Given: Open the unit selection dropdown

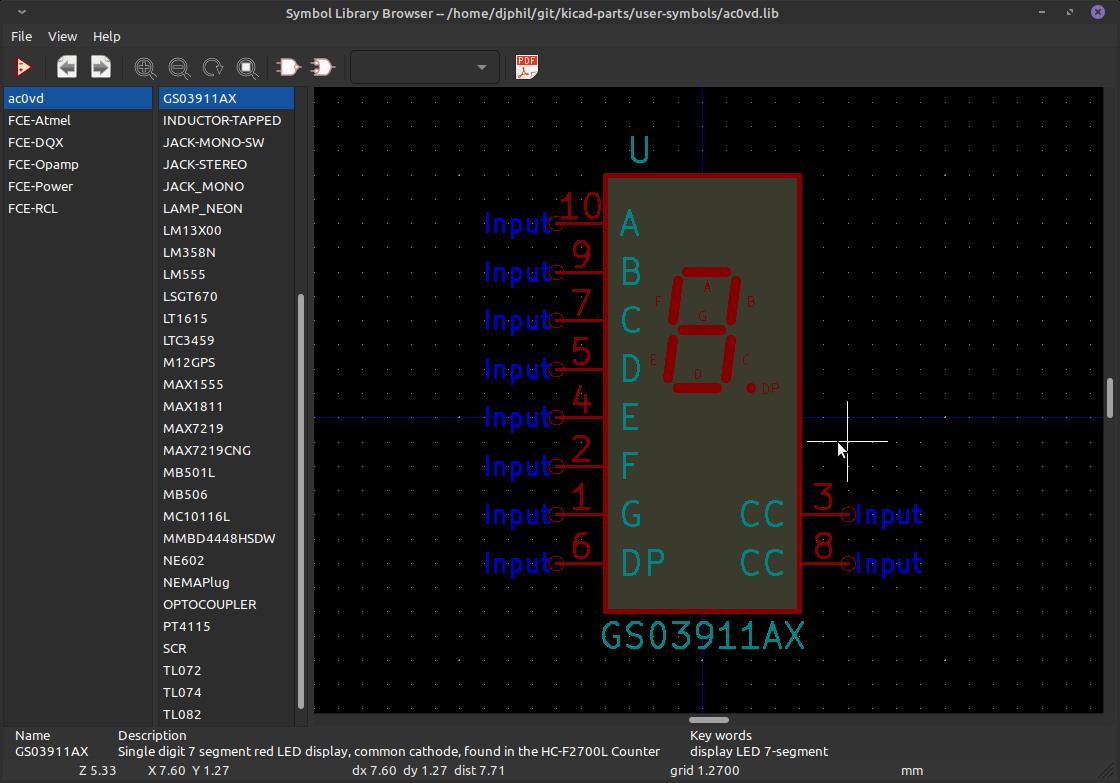Looking at the screenshot, I should (424, 67).
